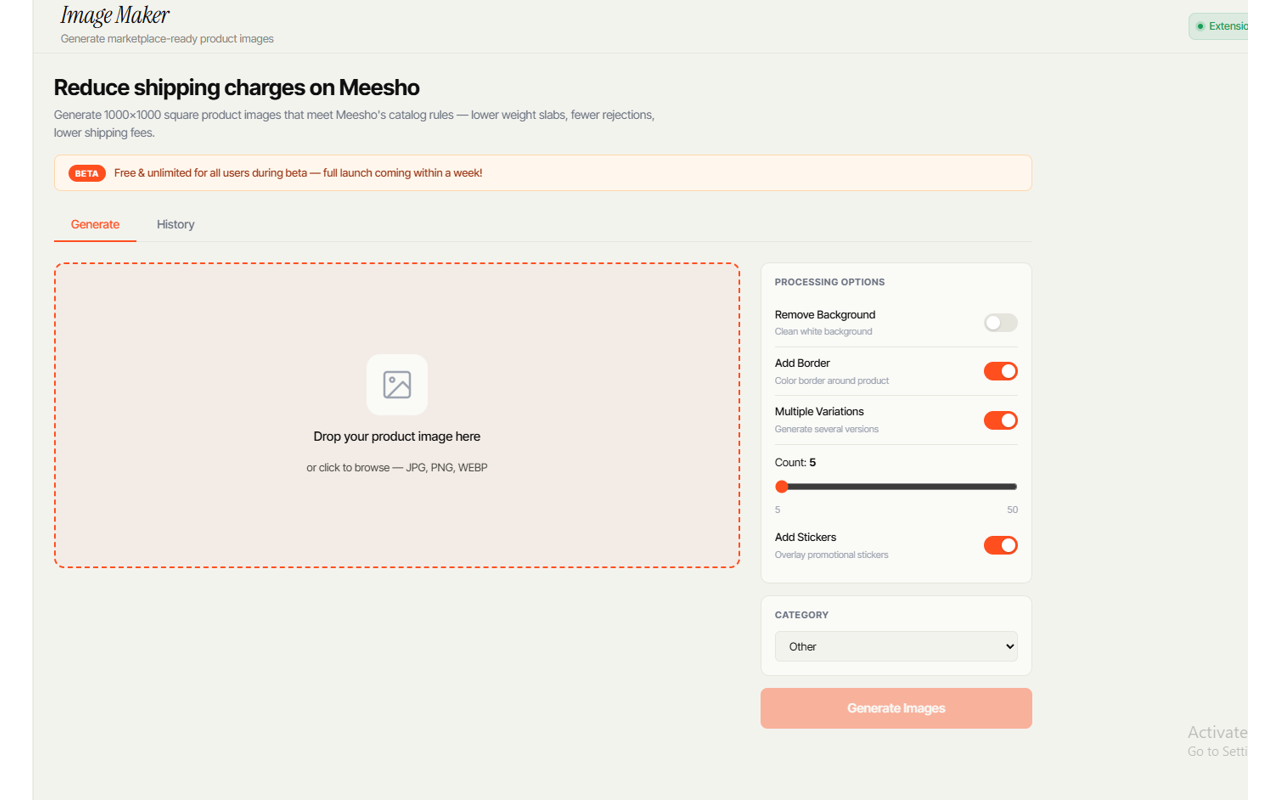The width and height of the screenshot is (1280, 800).
Task: Click the Image Maker logo title
Action: tap(115, 15)
